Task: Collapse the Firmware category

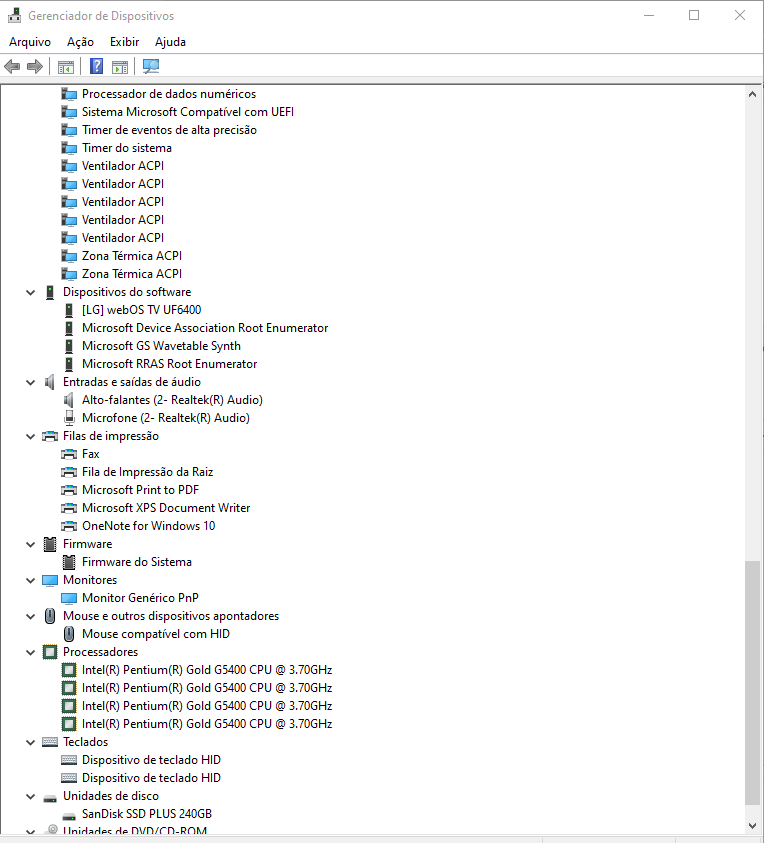Action: pos(31,545)
